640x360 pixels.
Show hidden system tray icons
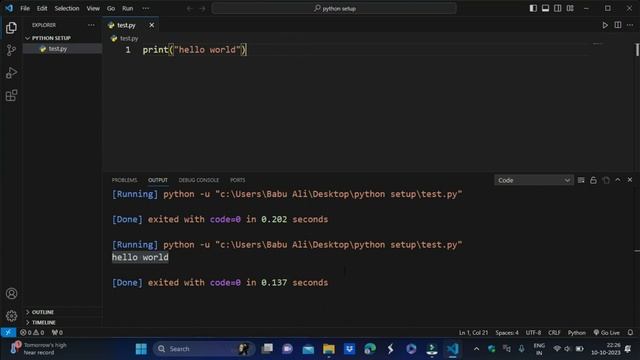[x=476, y=349]
